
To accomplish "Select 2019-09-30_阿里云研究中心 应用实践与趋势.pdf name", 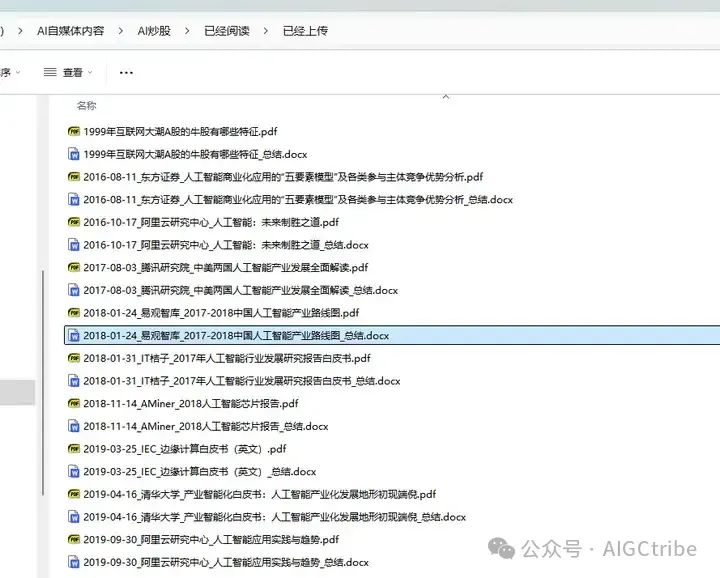I will (x=211, y=539).
